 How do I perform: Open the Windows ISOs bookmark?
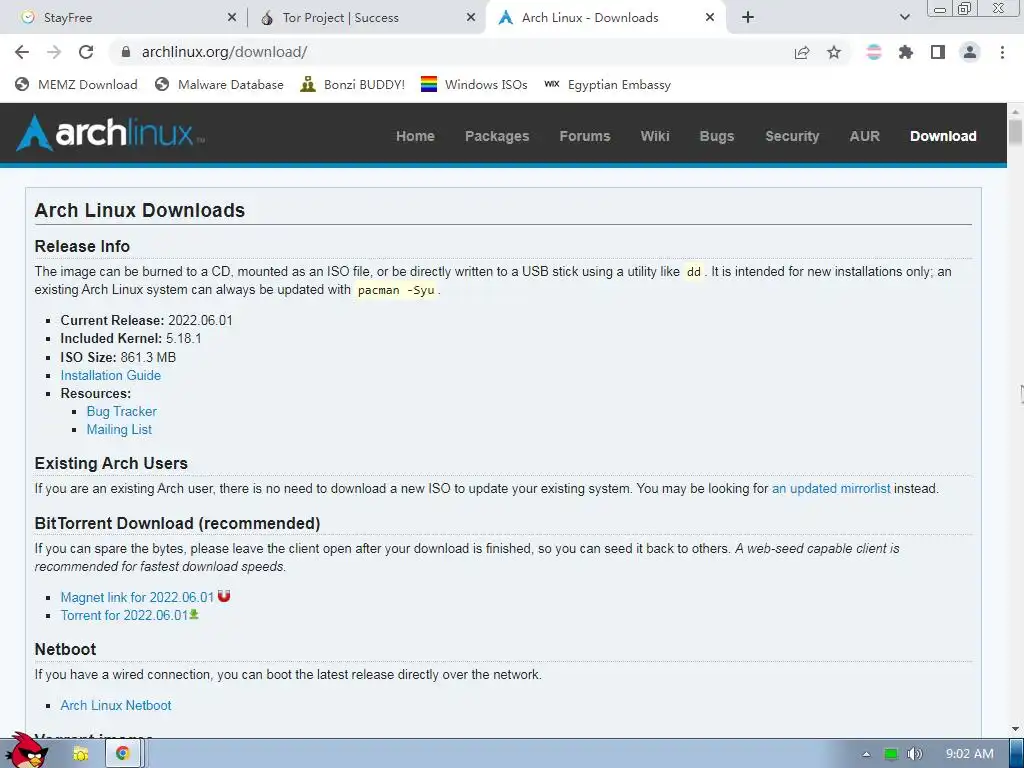(x=474, y=85)
